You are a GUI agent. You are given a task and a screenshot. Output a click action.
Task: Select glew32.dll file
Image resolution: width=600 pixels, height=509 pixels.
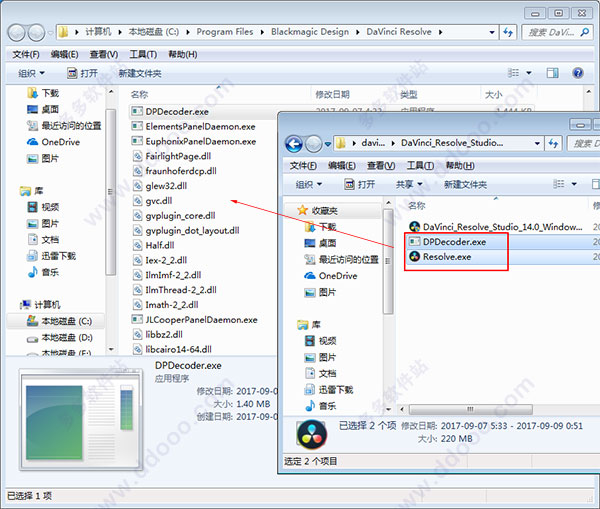160,186
